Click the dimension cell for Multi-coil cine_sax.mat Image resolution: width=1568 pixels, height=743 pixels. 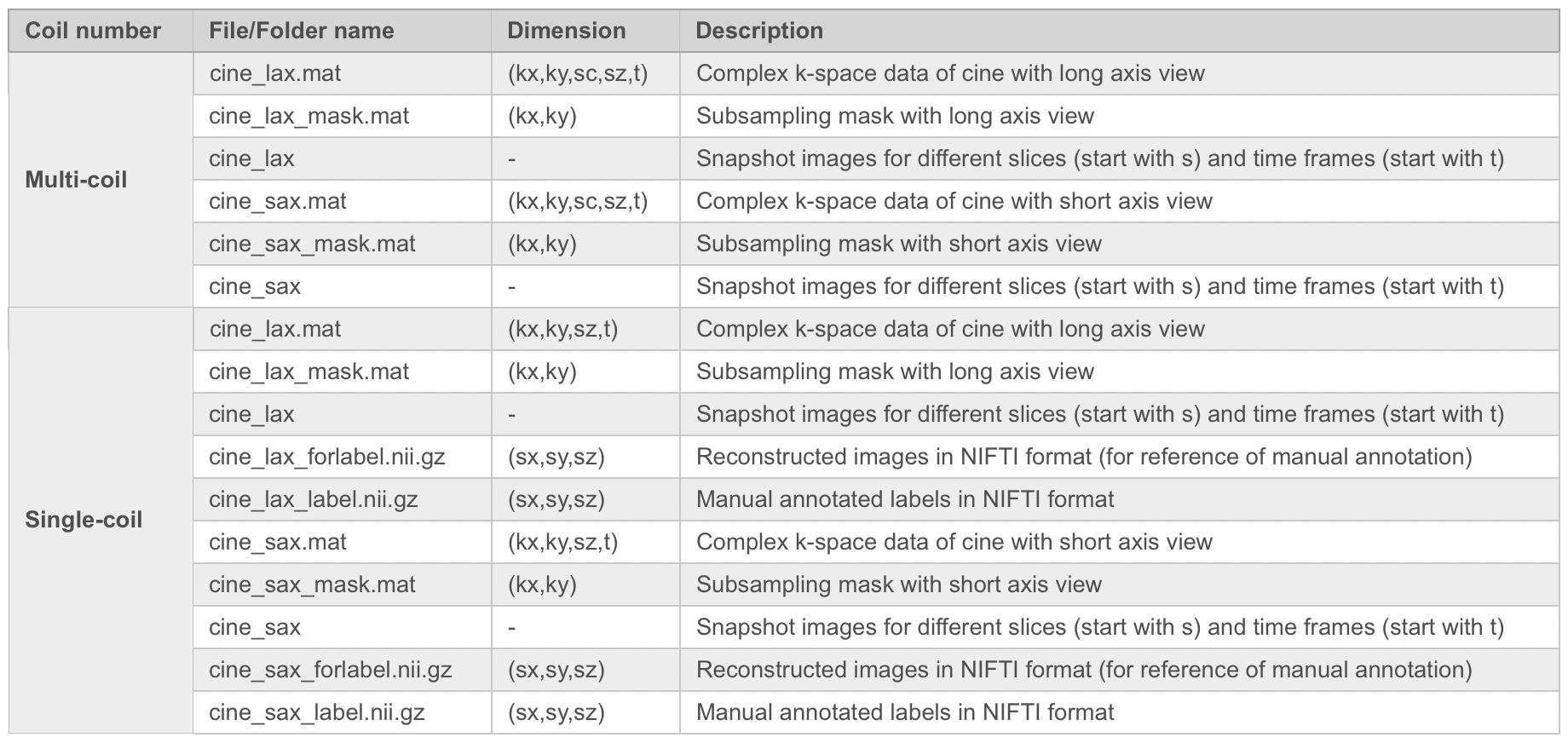tap(578, 201)
